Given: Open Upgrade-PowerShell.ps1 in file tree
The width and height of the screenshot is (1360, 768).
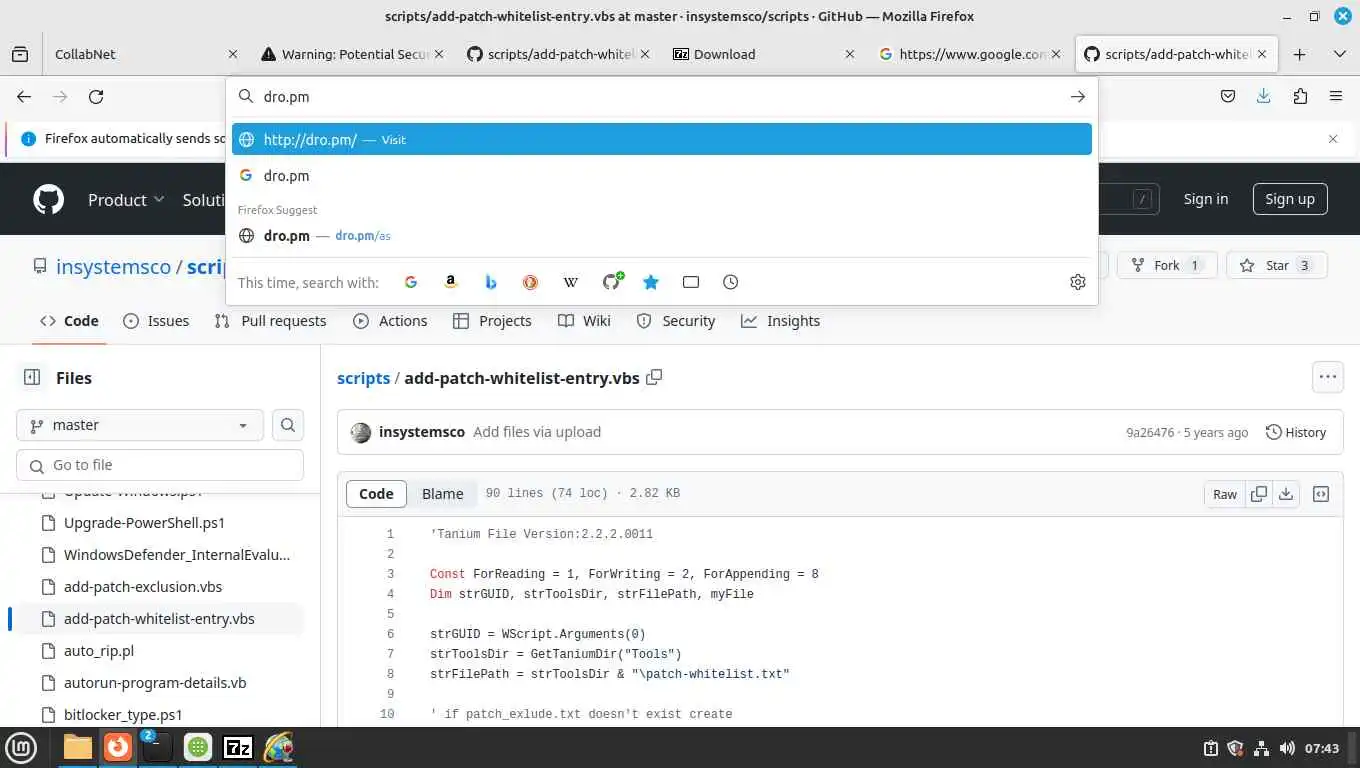Looking at the screenshot, I should click(x=144, y=523).
